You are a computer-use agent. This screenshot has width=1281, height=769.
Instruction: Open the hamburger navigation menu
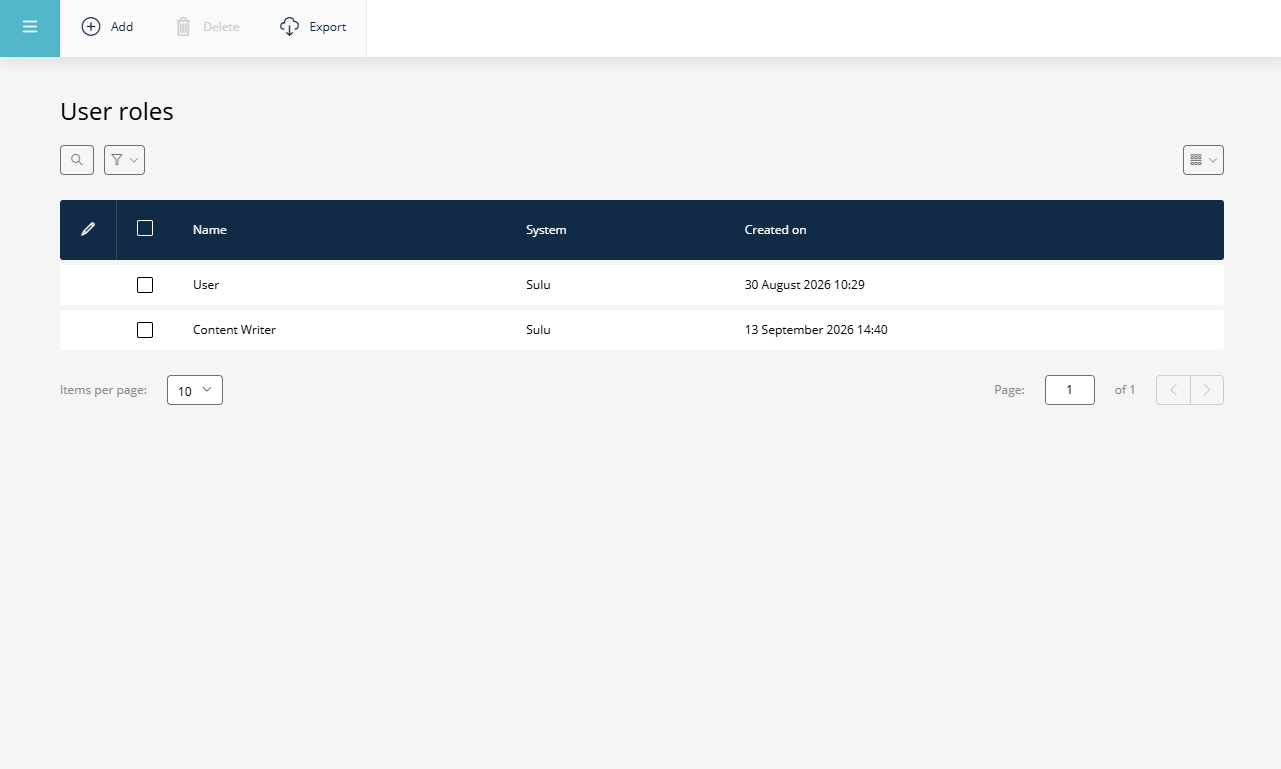[x=30, y=28]
